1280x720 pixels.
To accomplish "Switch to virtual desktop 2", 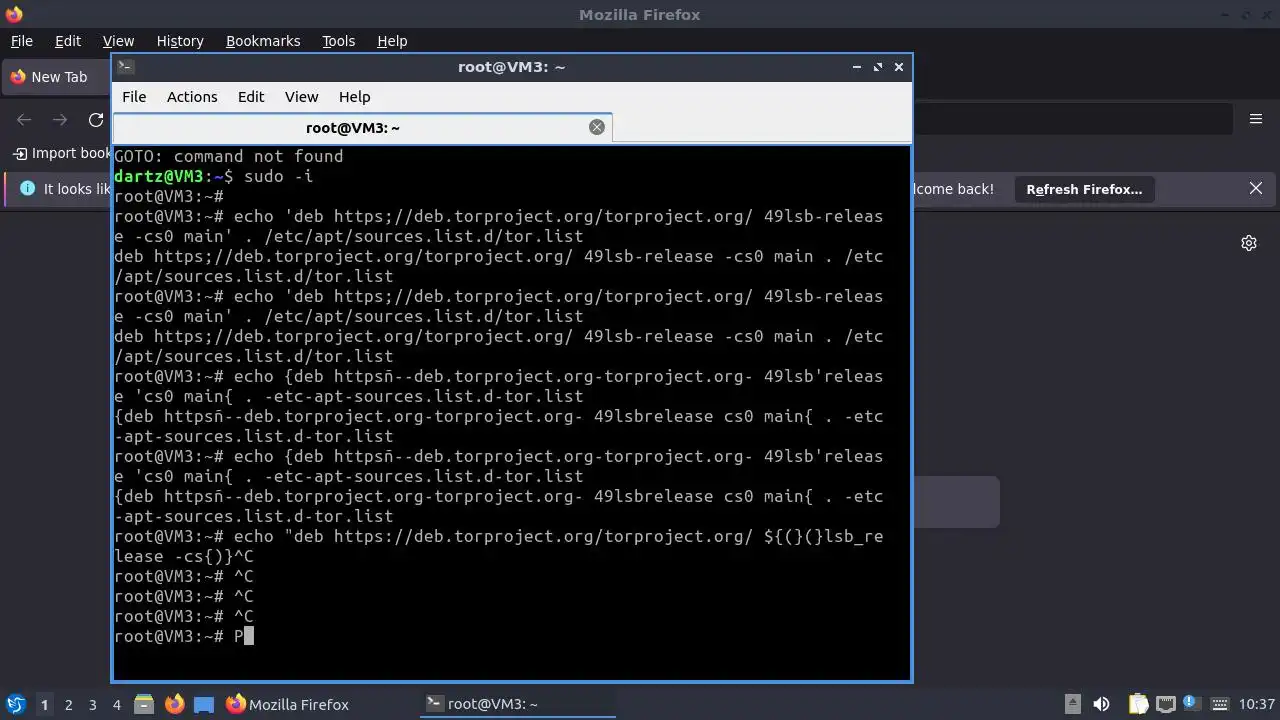I will (x=69, y=704).
